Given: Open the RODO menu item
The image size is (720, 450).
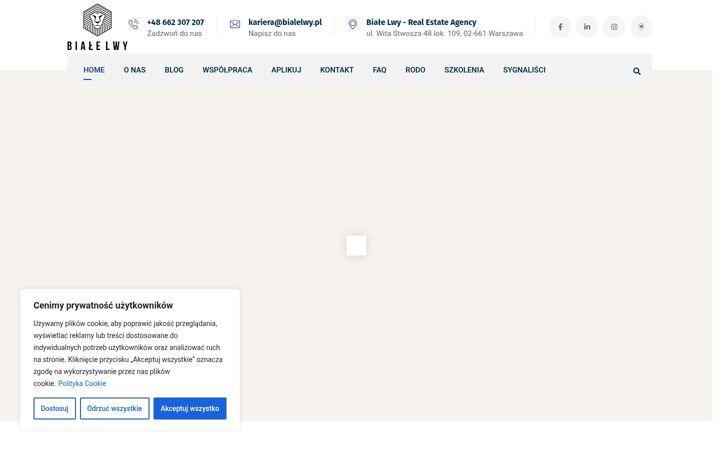Looking at the screenshot, I should click(x=415, y=70).
